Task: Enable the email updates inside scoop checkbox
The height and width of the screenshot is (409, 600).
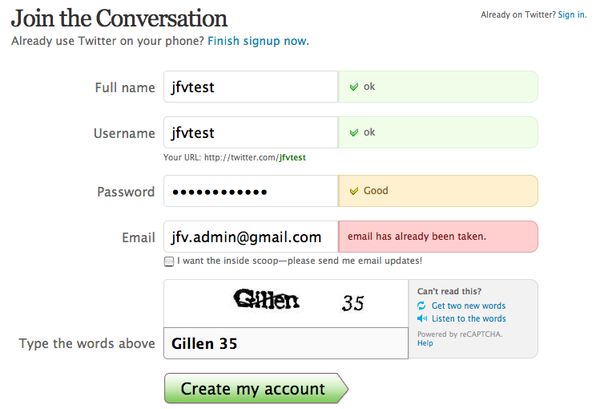Action: coord(169,261)
